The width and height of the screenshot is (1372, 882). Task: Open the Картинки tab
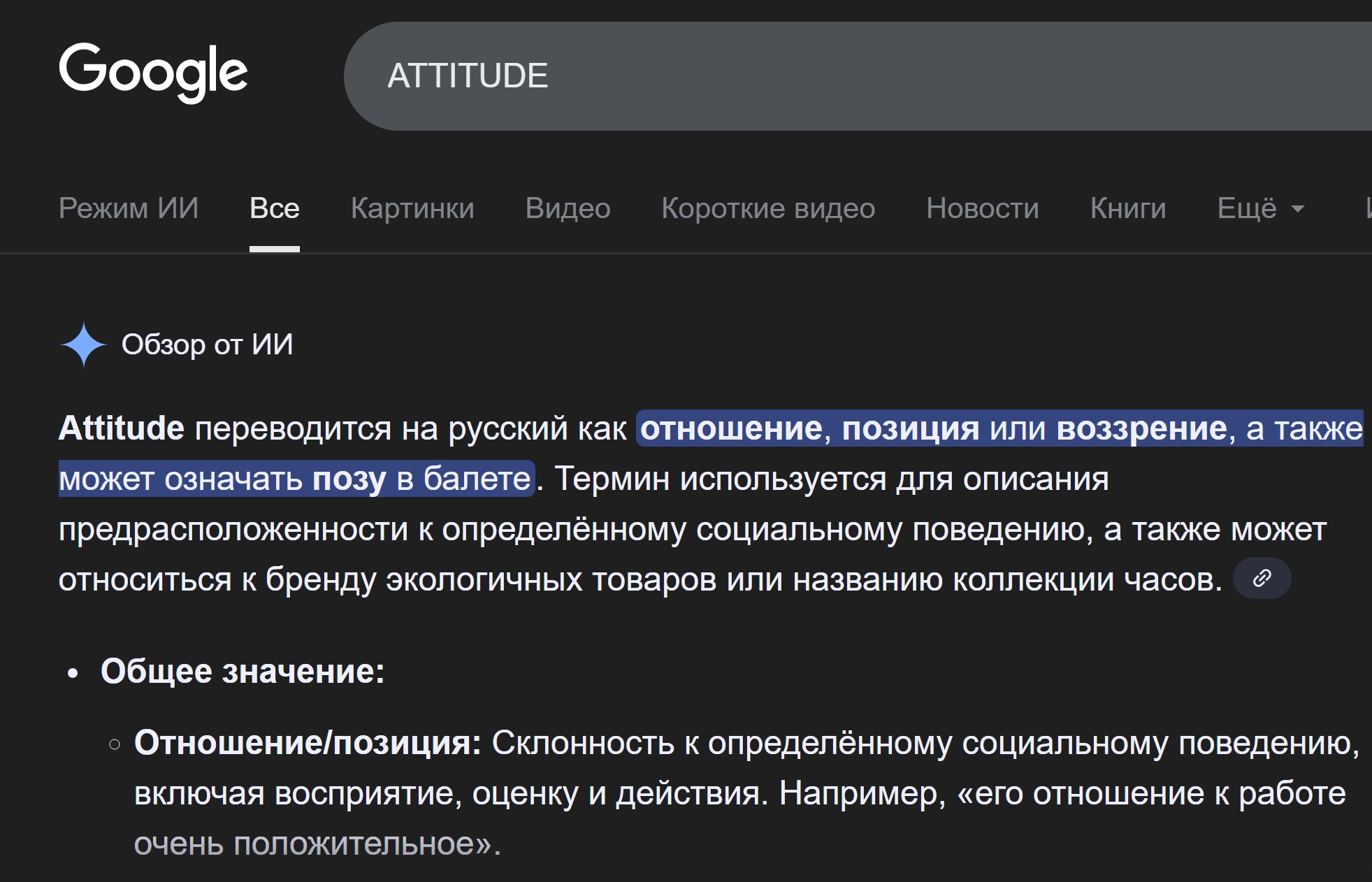pos(412,208)
